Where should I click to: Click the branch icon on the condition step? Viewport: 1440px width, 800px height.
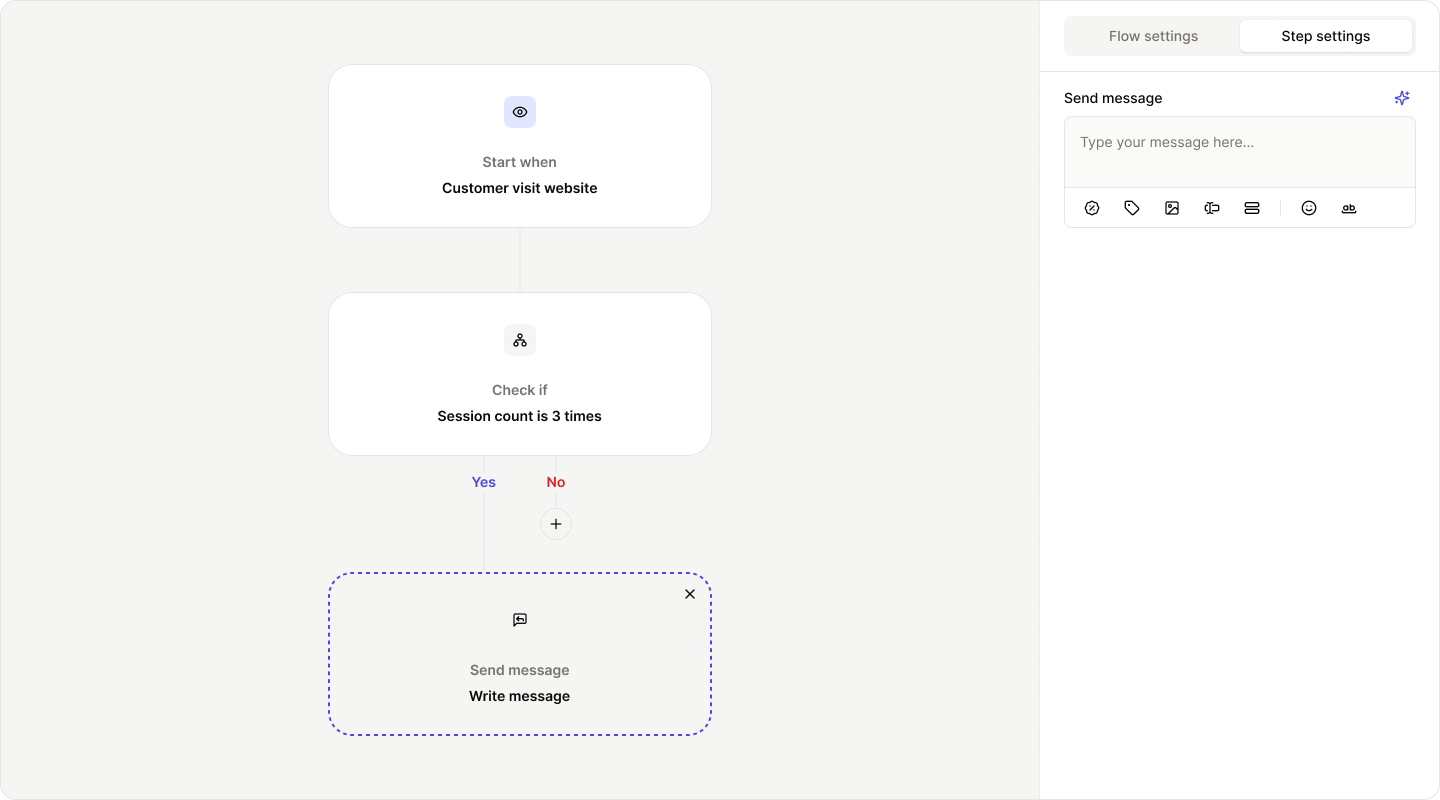point(520,340)
